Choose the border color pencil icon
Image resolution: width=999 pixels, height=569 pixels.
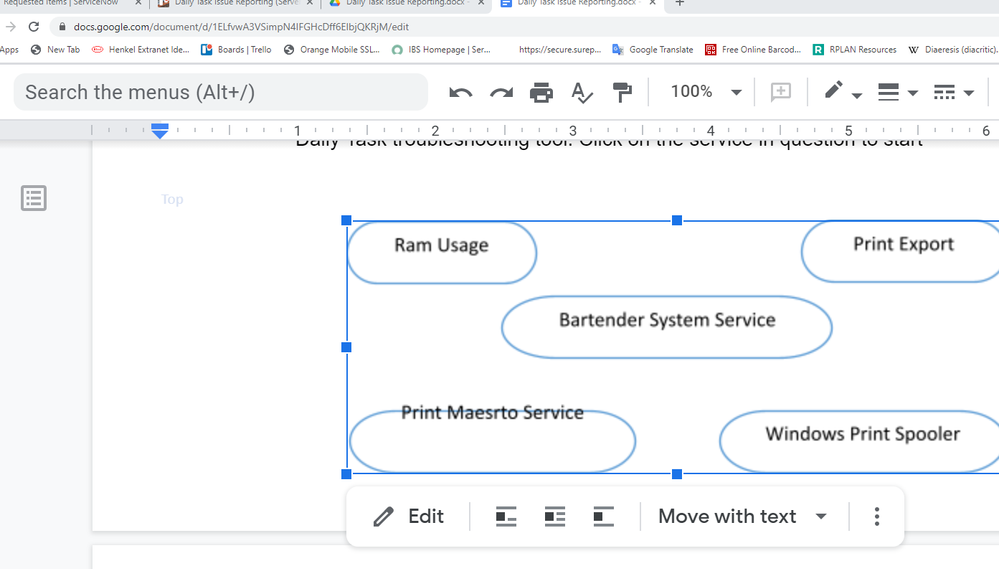point(833,90)
